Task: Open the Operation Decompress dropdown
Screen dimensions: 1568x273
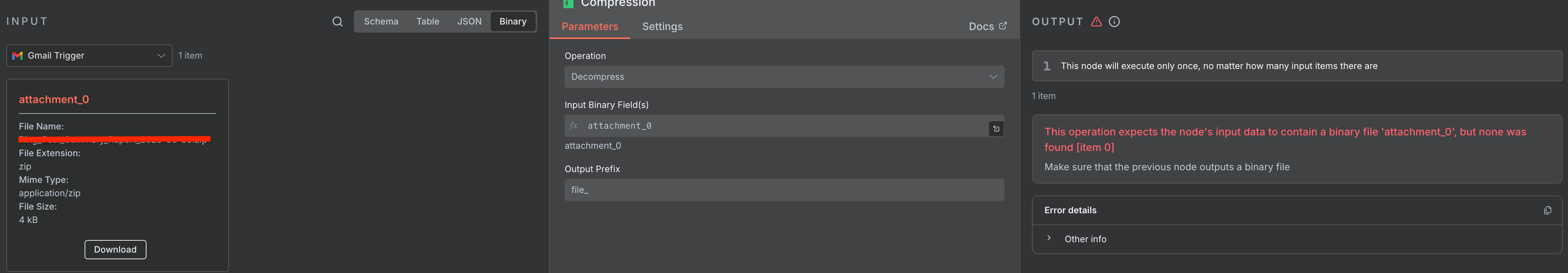Action: [x=784, y=77]
